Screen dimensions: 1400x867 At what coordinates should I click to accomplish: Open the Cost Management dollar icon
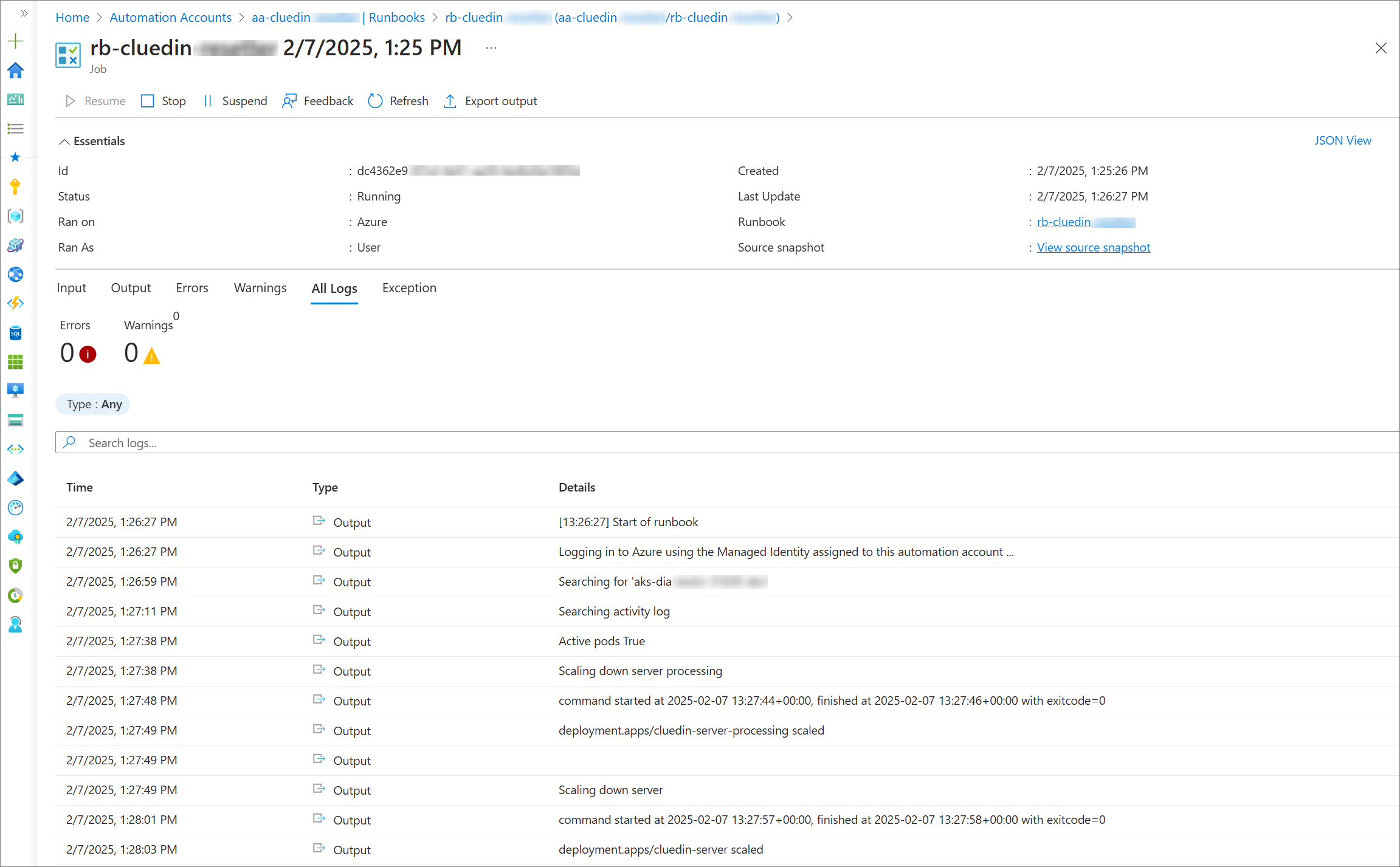pyautogui.click(x=15, y=595)
